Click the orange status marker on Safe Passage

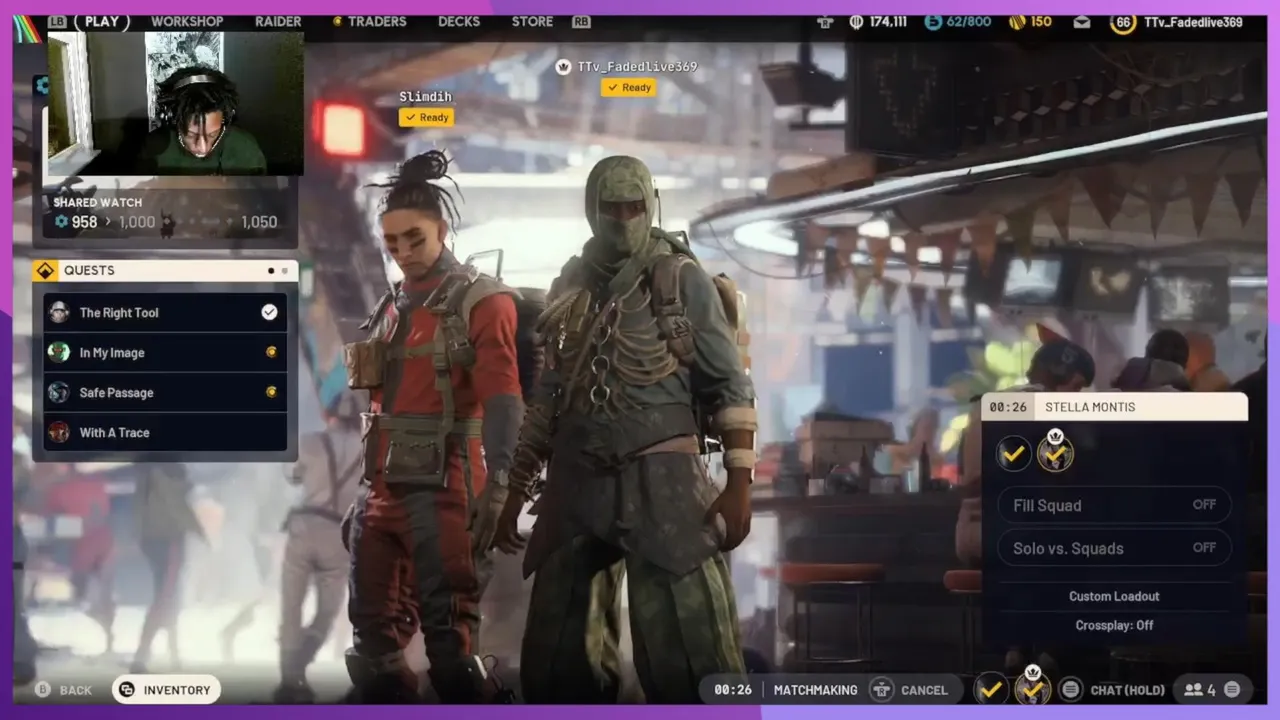click(x=271, y=392)
